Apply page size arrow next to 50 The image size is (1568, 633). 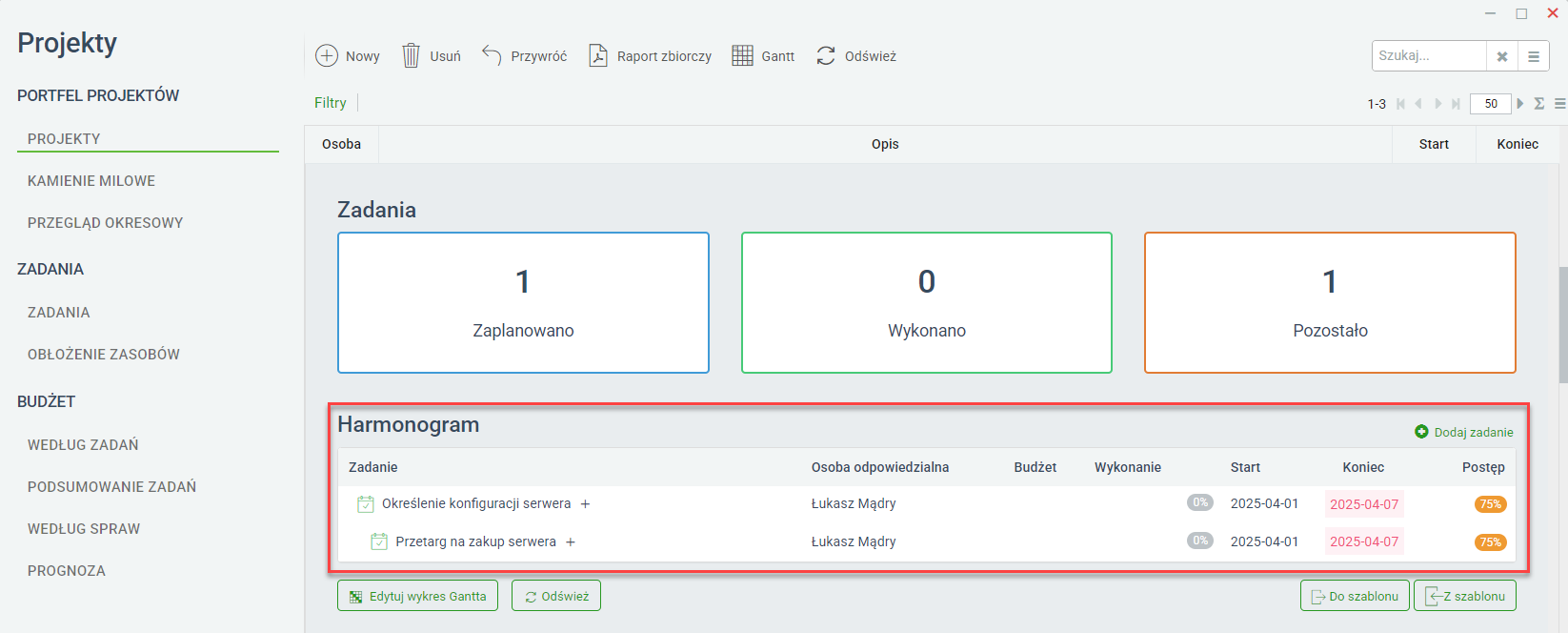[x=1520, y=104]
